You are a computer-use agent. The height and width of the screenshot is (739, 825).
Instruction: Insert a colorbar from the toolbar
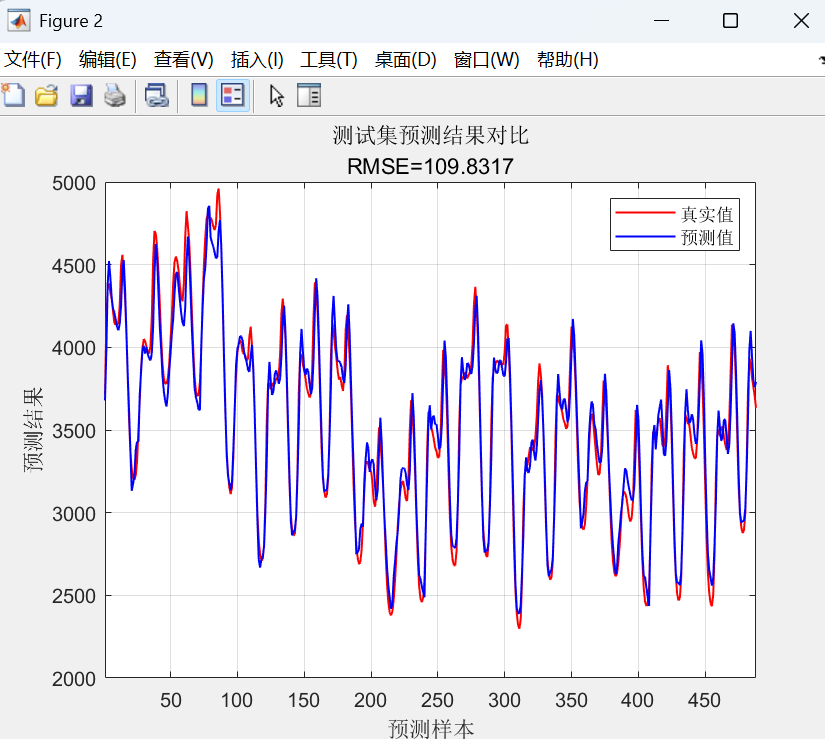[x=199, y=96]
